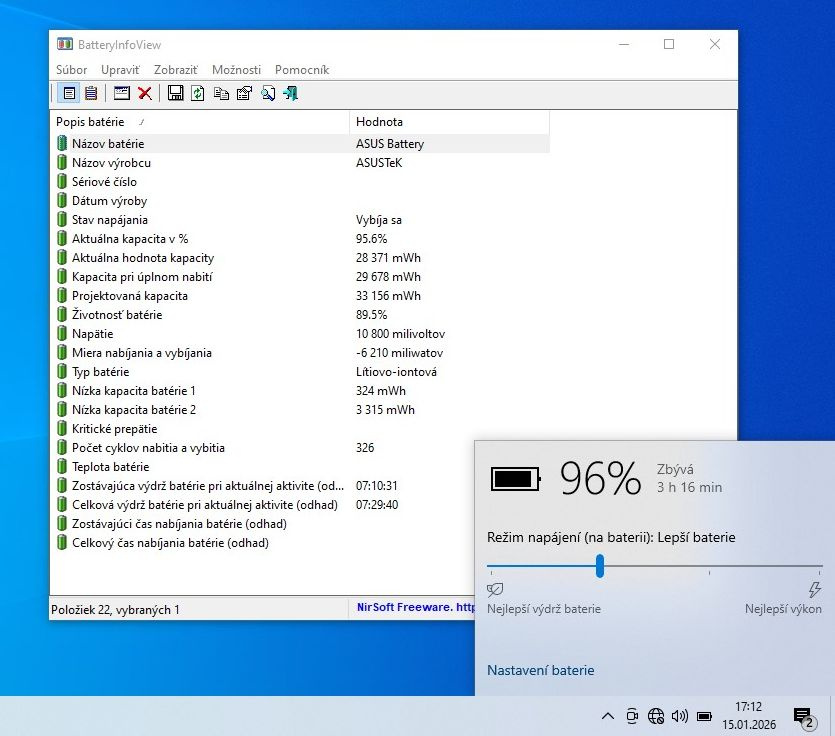Save battery report using floppy disk icon
Screen dimensions: 835x736
pyautogui.click(x=174, y=93)
